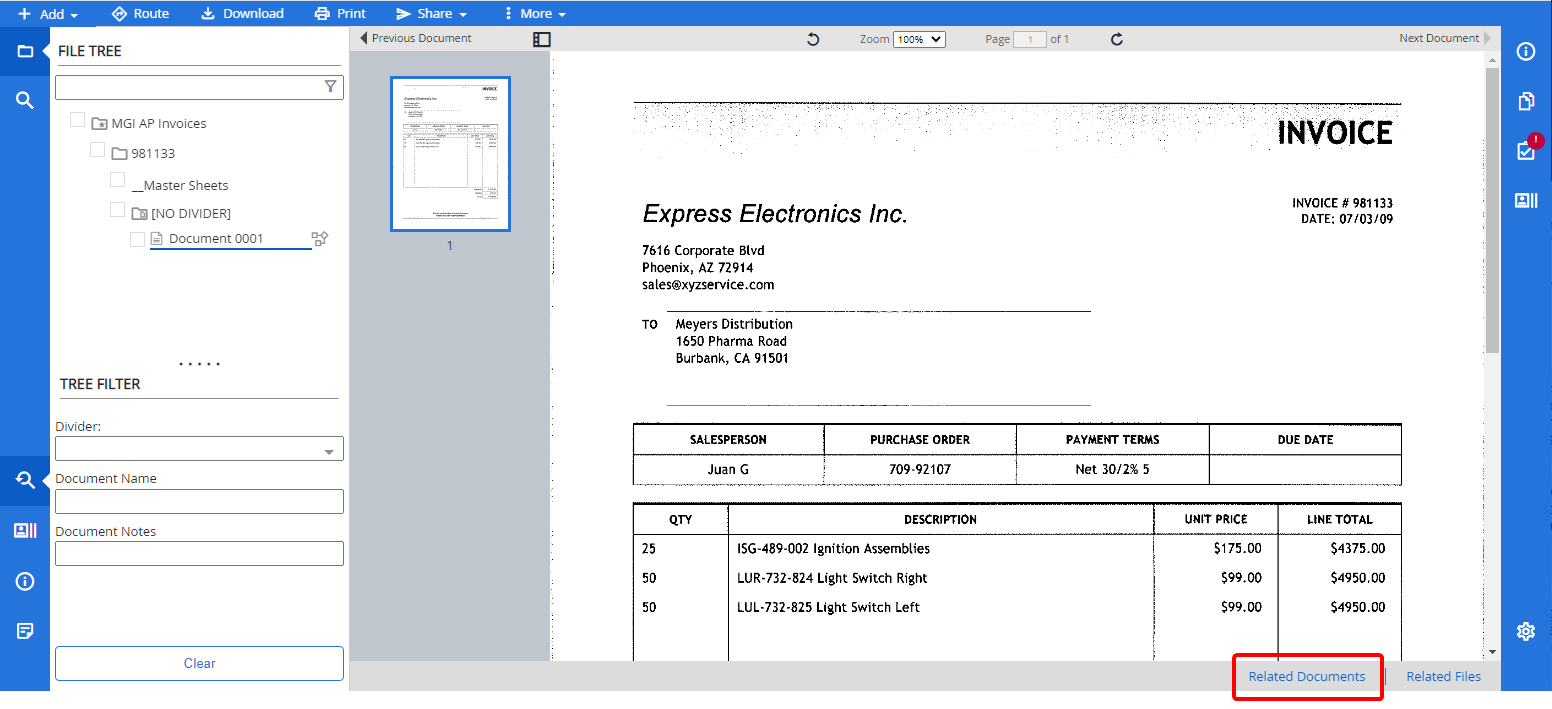
Task: Open the workflow icon beside Document 0001
Action: [320, 239]
